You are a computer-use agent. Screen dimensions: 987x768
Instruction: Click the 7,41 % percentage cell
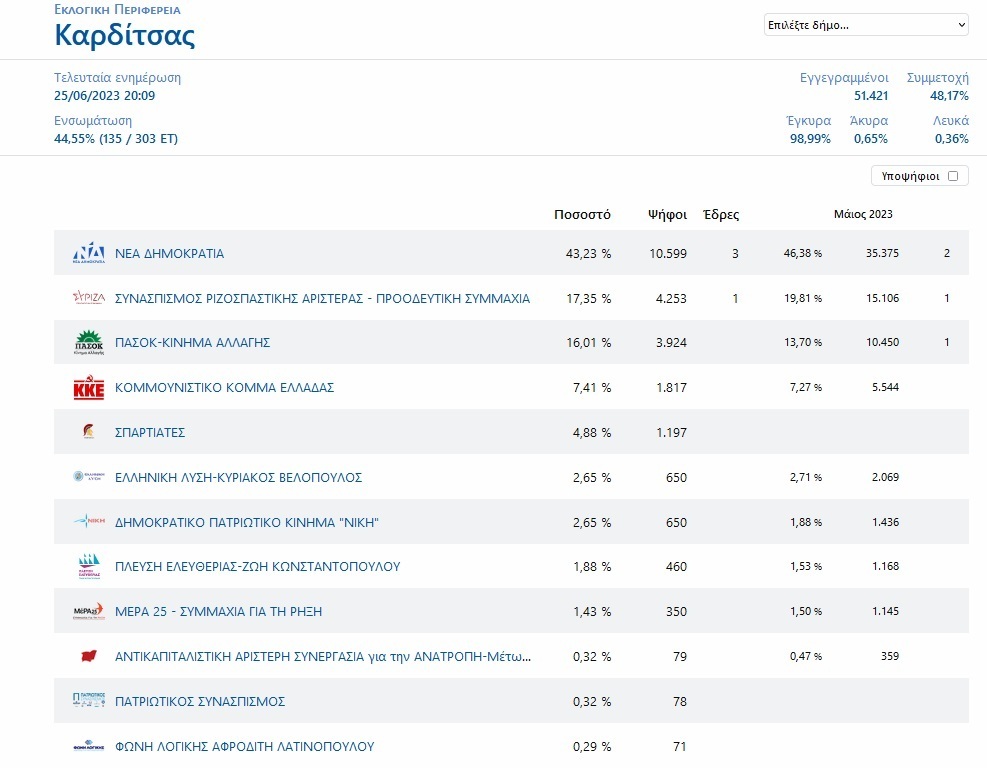(x=592, y=387)
